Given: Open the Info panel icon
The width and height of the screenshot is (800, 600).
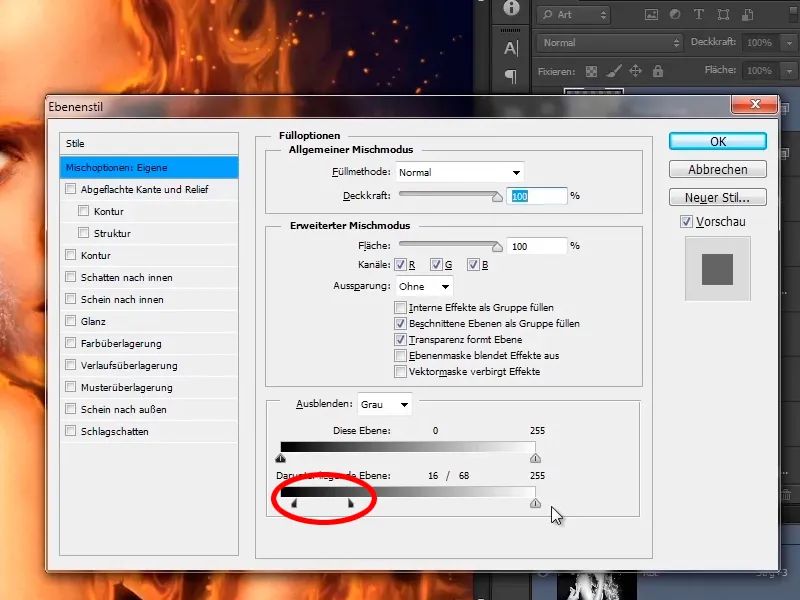Looking at the screenshot, I should (511, 8).
